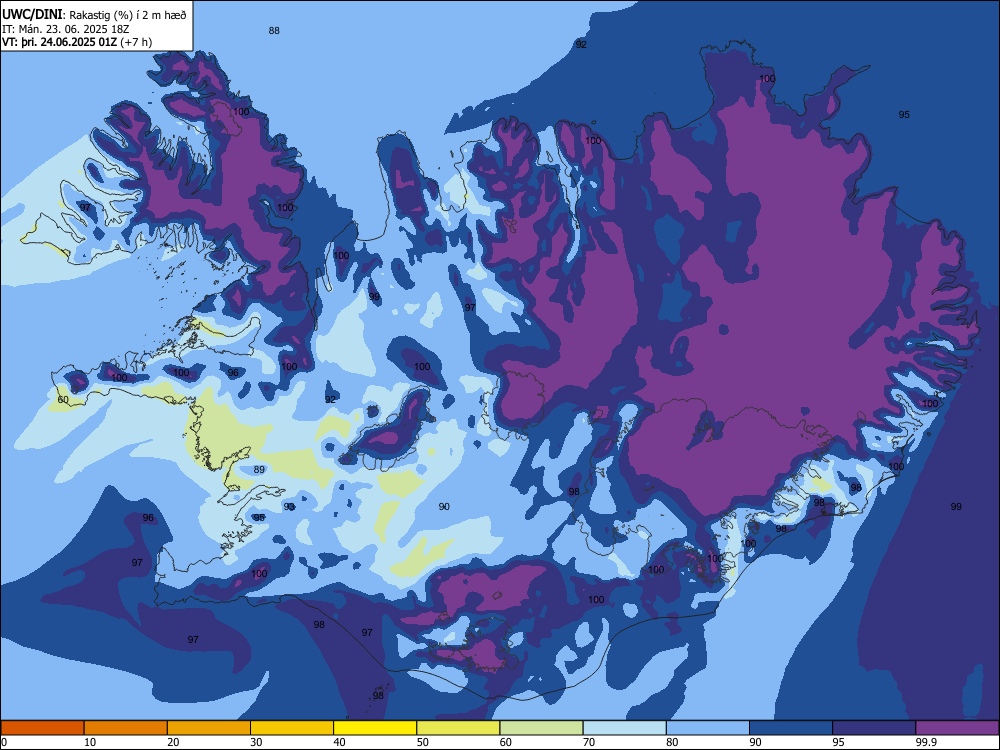The width and height of the screenshot is (1000, 750).
Task: Click the legend tick label '70'
Action: pos(589,742)
